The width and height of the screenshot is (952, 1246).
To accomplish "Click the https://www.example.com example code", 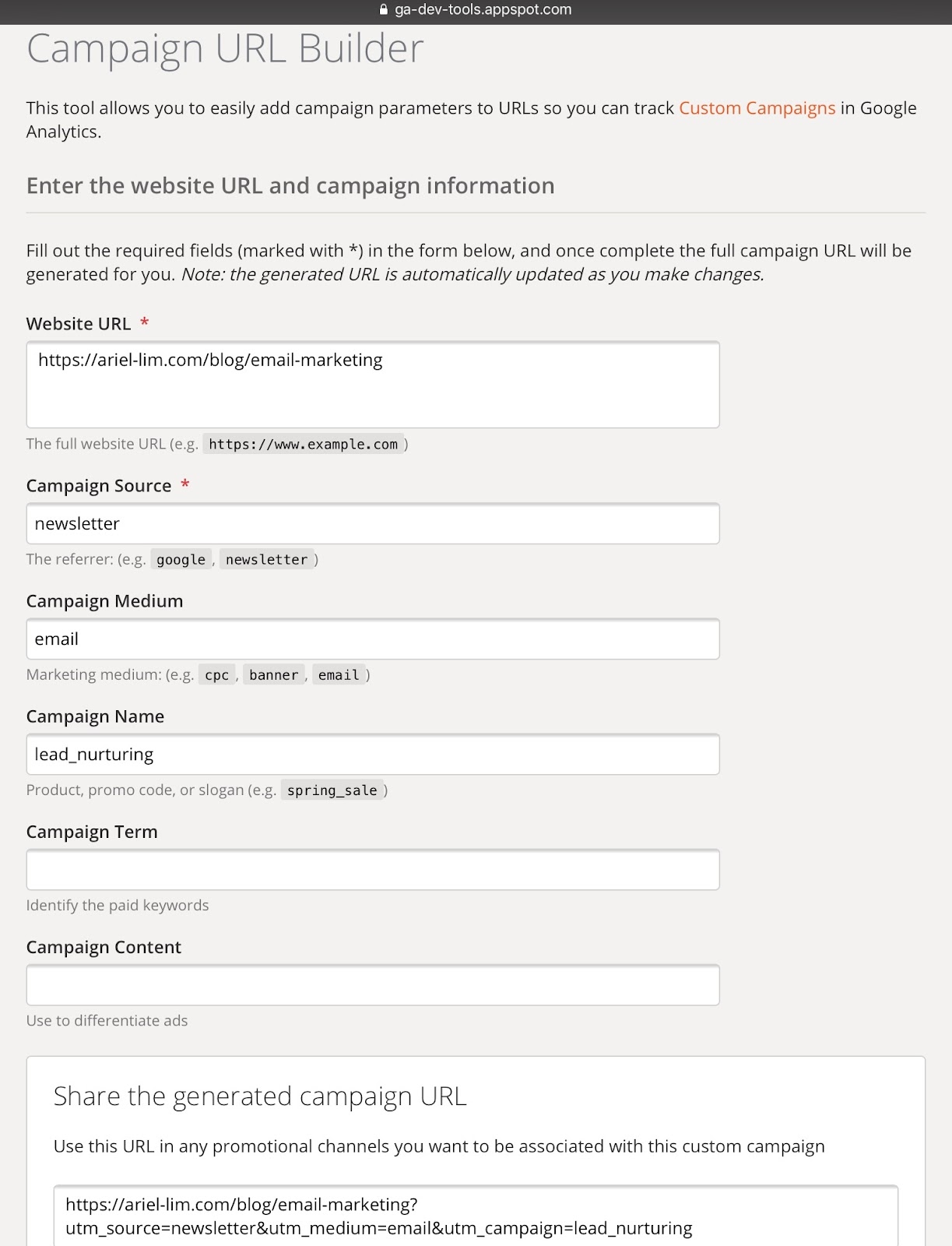I will pyautogui.click(x=303, y=444).
